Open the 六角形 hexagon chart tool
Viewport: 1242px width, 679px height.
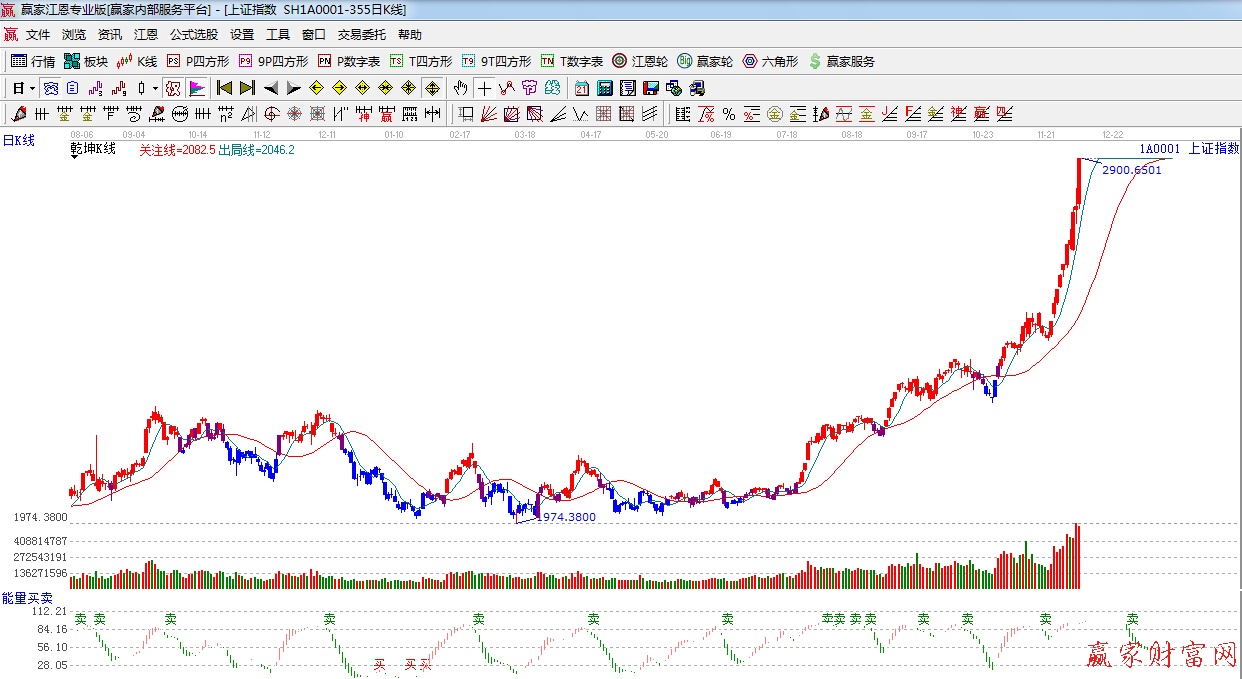tap(769, 61)
